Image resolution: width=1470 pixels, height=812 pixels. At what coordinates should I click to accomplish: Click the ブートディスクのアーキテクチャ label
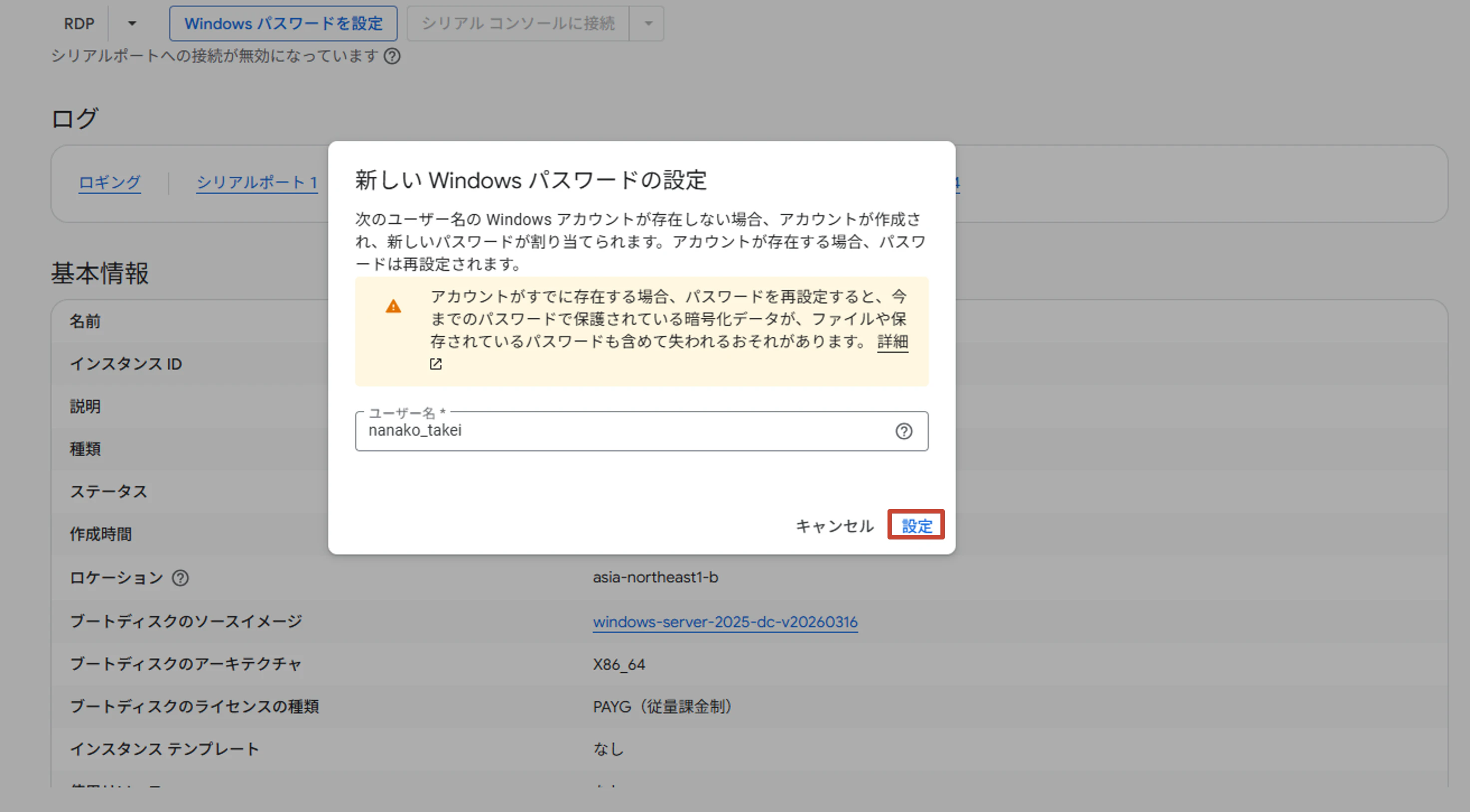(x=186, y=664)
